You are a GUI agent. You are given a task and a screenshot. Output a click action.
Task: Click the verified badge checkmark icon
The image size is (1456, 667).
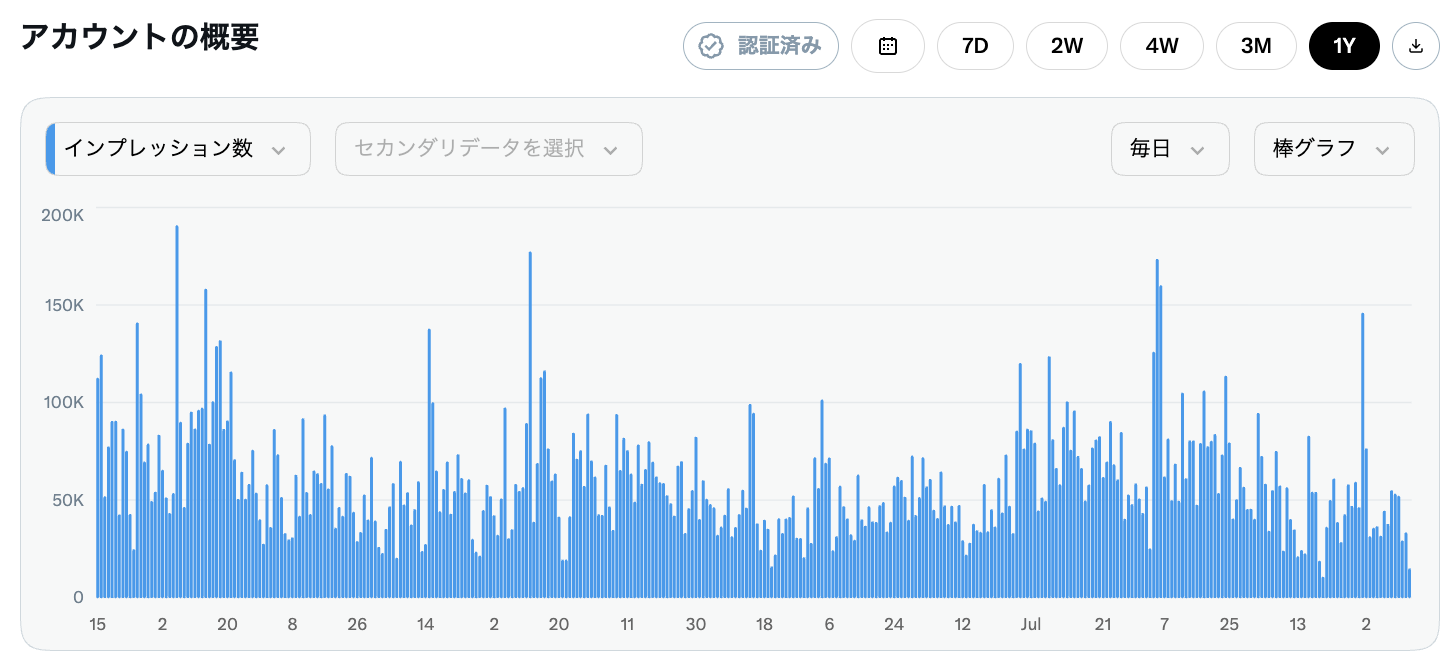coord(711,46)
